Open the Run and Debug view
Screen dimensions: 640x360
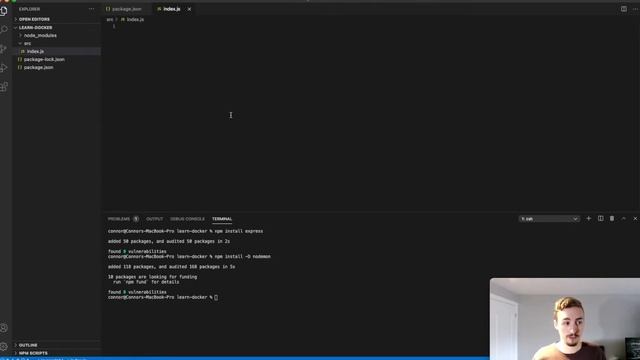pyautogui.click(x=4, y=68)
